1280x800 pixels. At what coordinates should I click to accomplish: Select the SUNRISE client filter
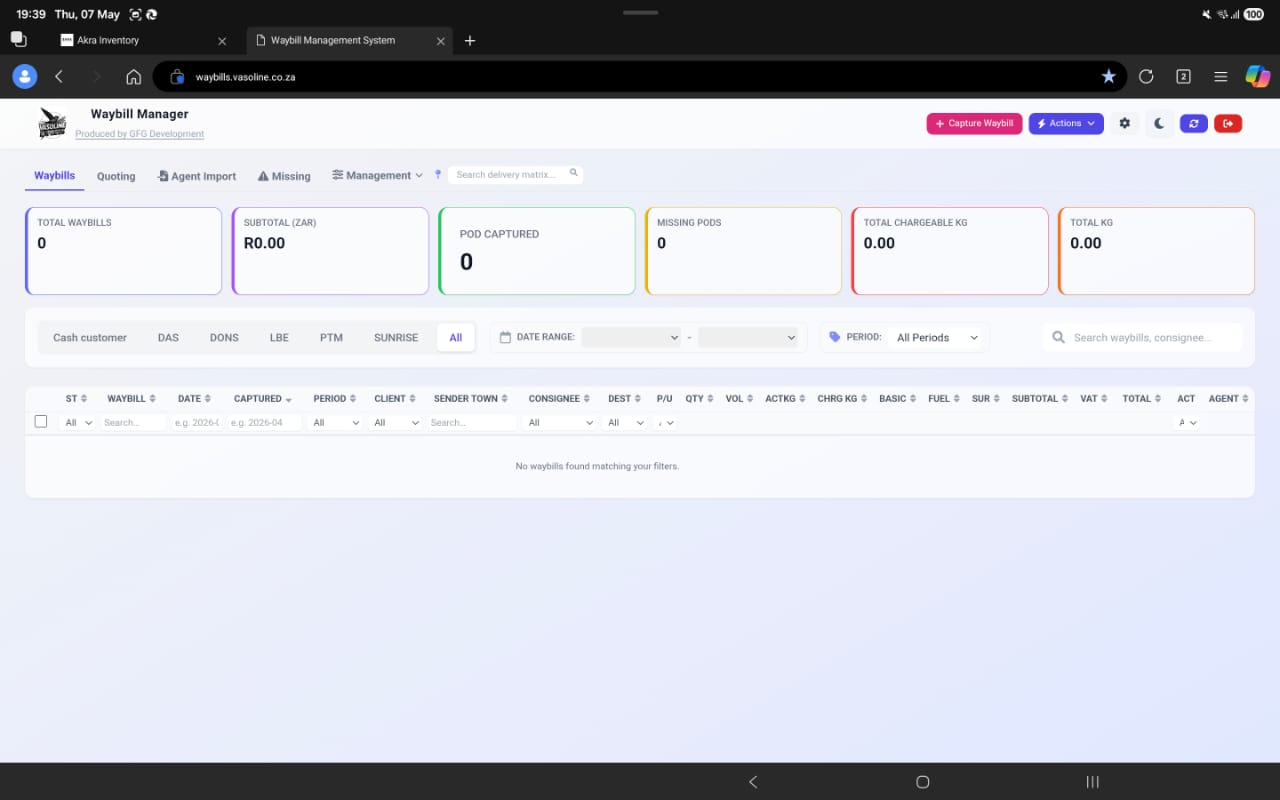396,337
